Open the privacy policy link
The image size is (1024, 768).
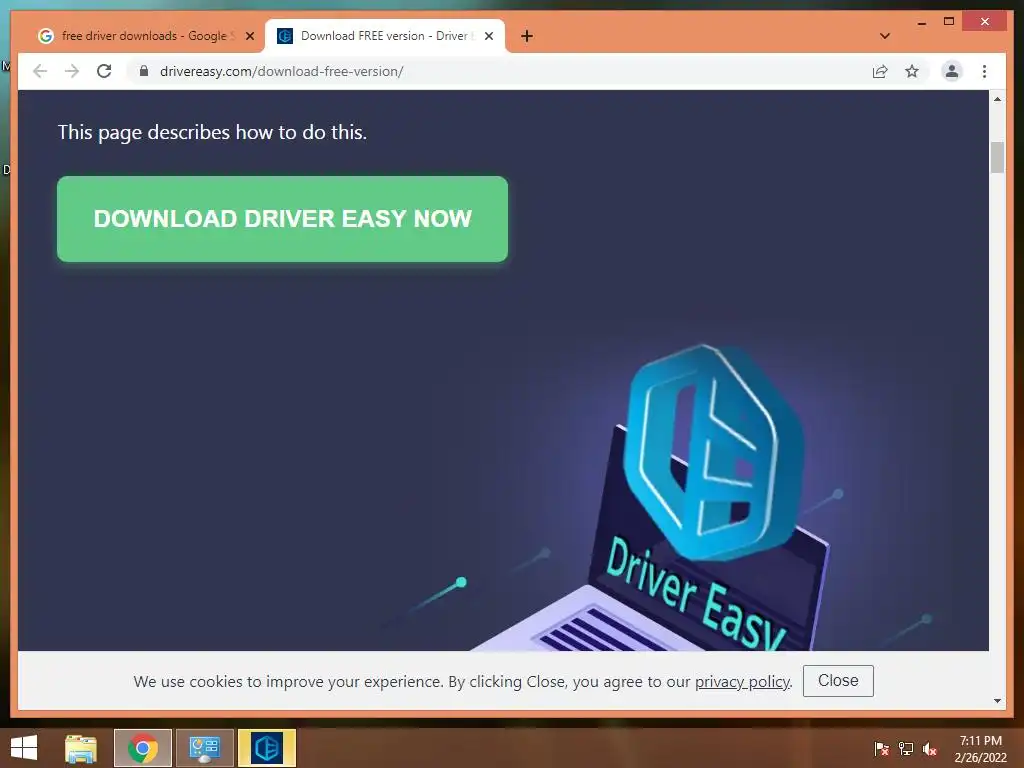tap(742, 682)
